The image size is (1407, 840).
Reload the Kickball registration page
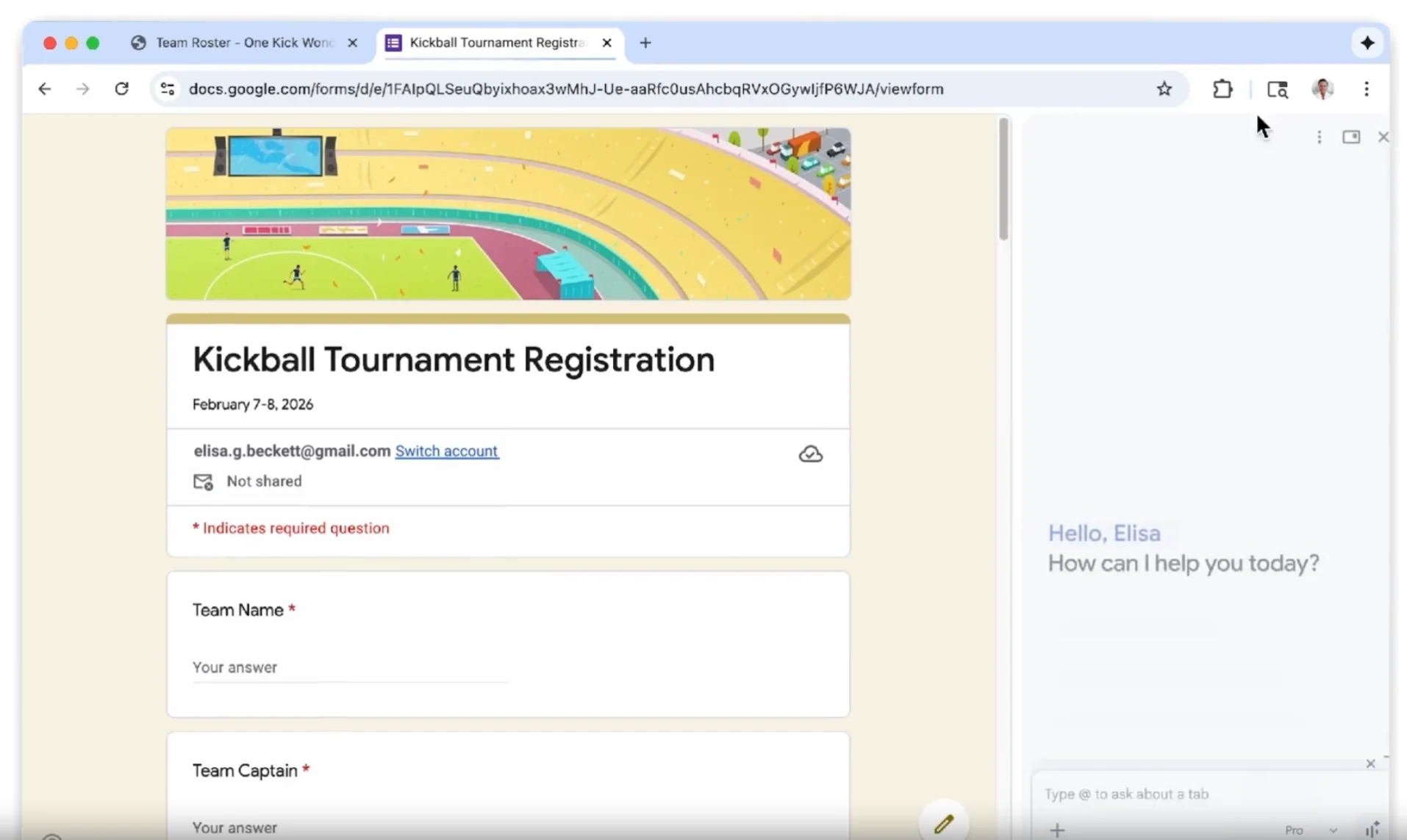tap(121, 89)
